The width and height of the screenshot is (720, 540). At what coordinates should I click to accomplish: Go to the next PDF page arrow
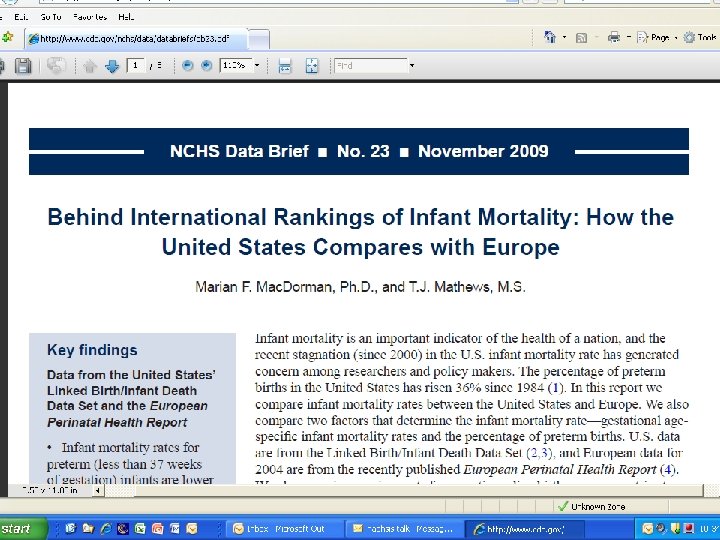112,66
